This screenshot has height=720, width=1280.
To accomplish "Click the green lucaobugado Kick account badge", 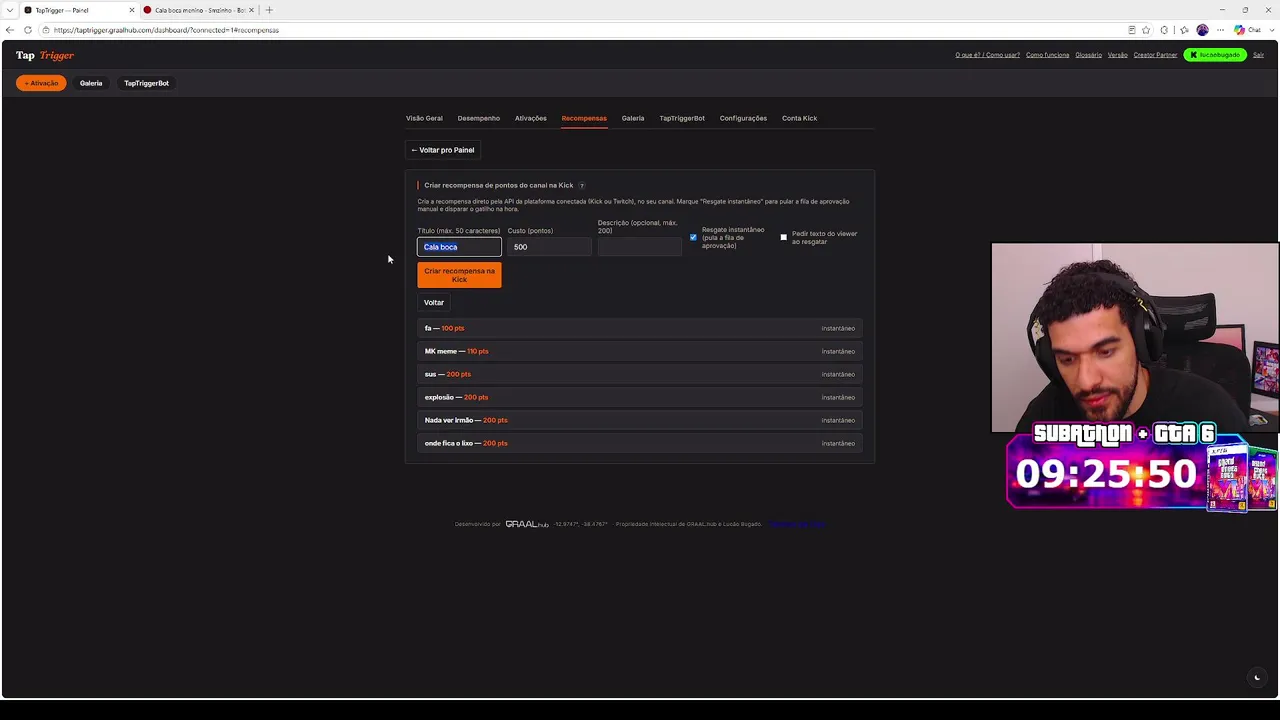I will tap(1215, 55).
